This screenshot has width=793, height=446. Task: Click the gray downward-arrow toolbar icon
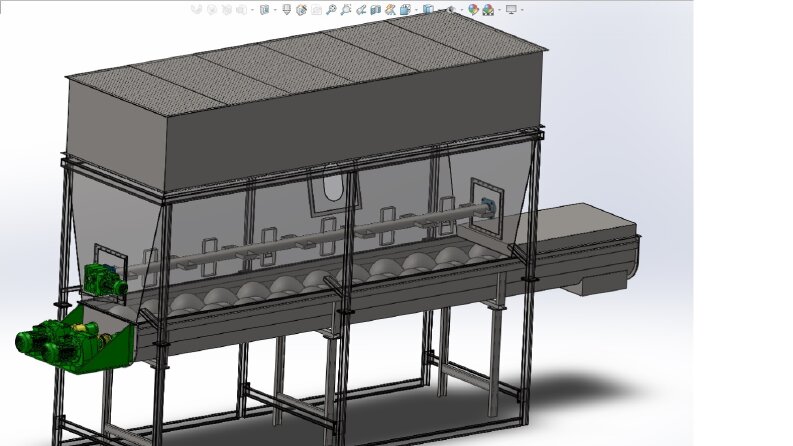286,10
